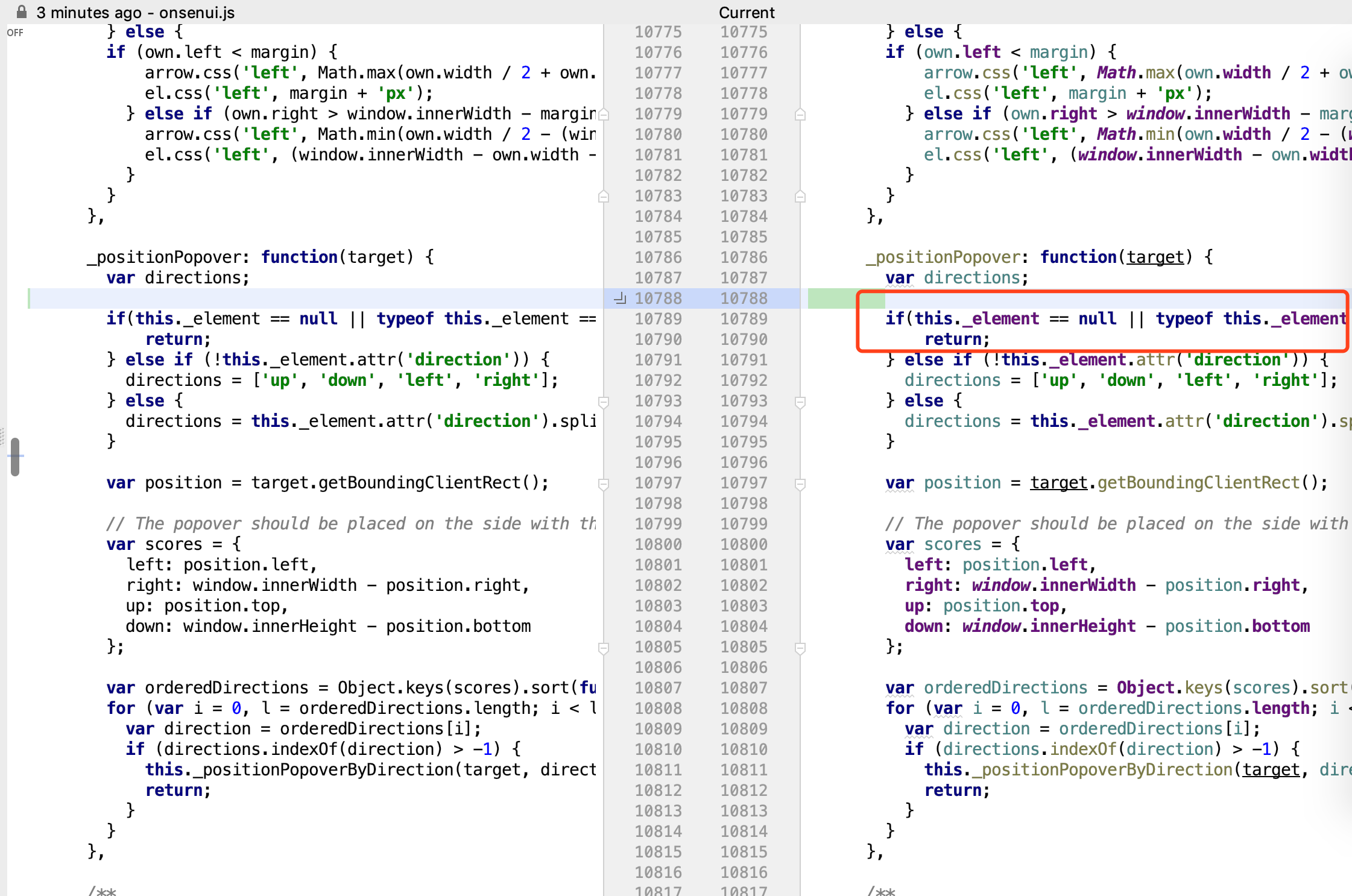The height and width of the screenshot is (896, 1352).
Task: Toggle the soft-wrap OFF indicator
Action: (14, 33)
